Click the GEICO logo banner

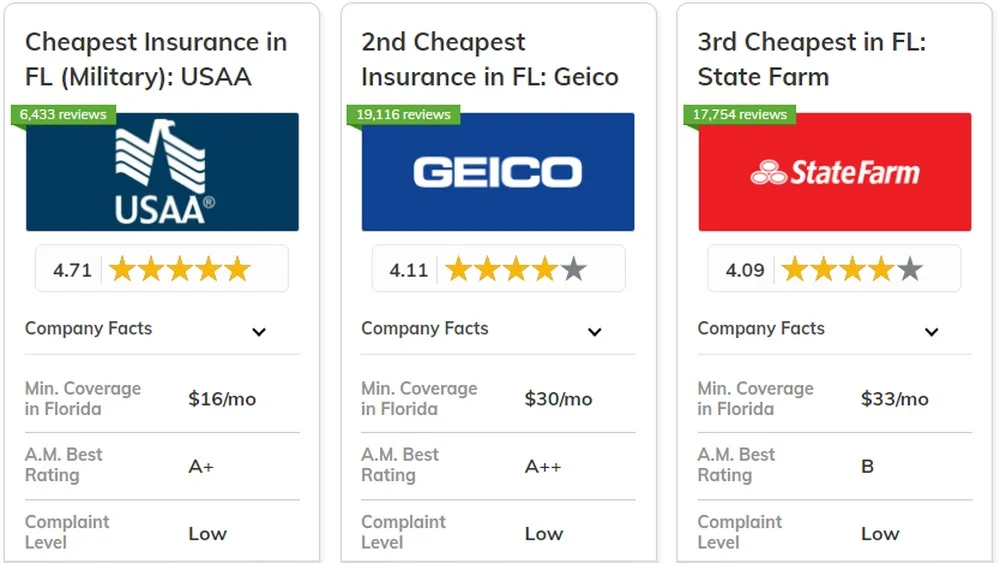(498, 172)
